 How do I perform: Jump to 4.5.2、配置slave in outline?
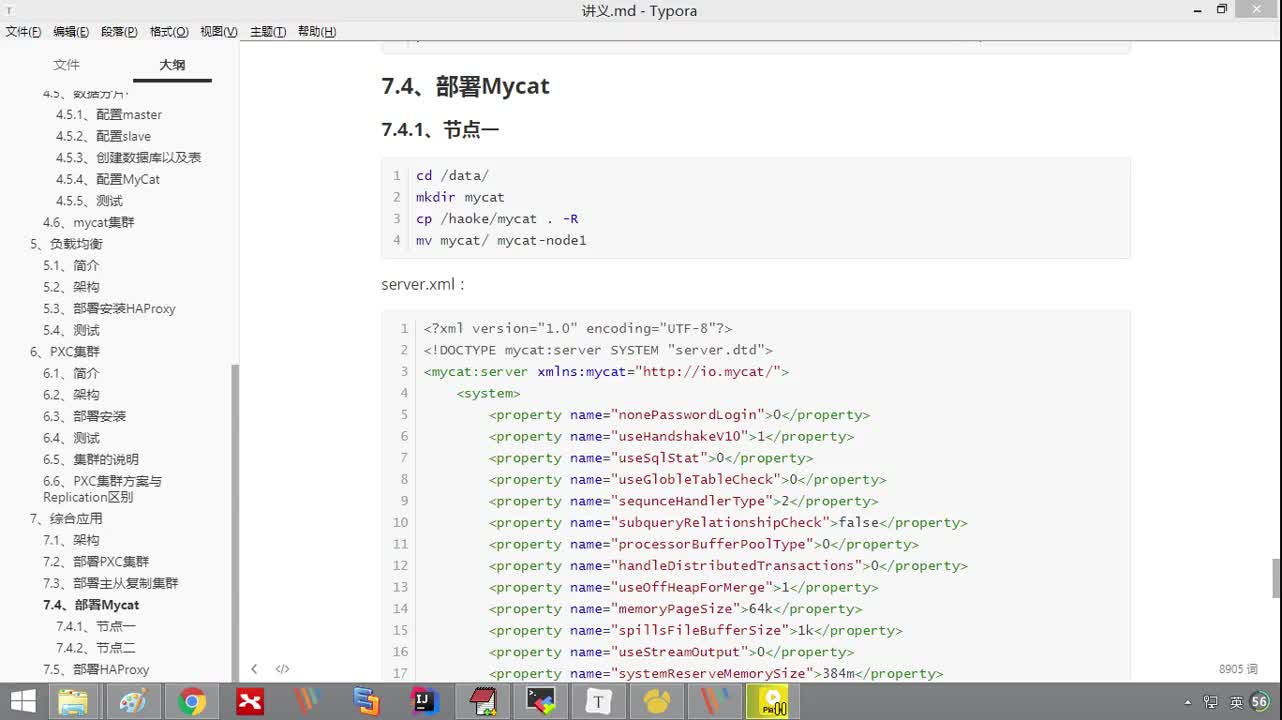[103, 136]
